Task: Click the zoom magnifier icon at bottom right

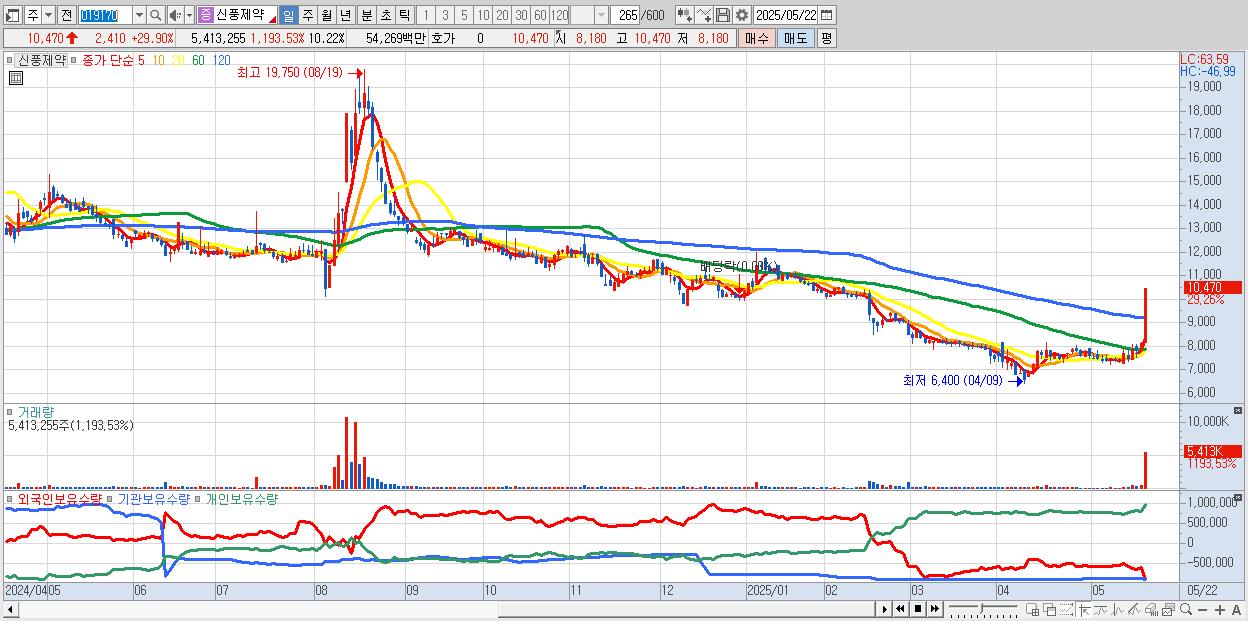Action: point(1186,609)
